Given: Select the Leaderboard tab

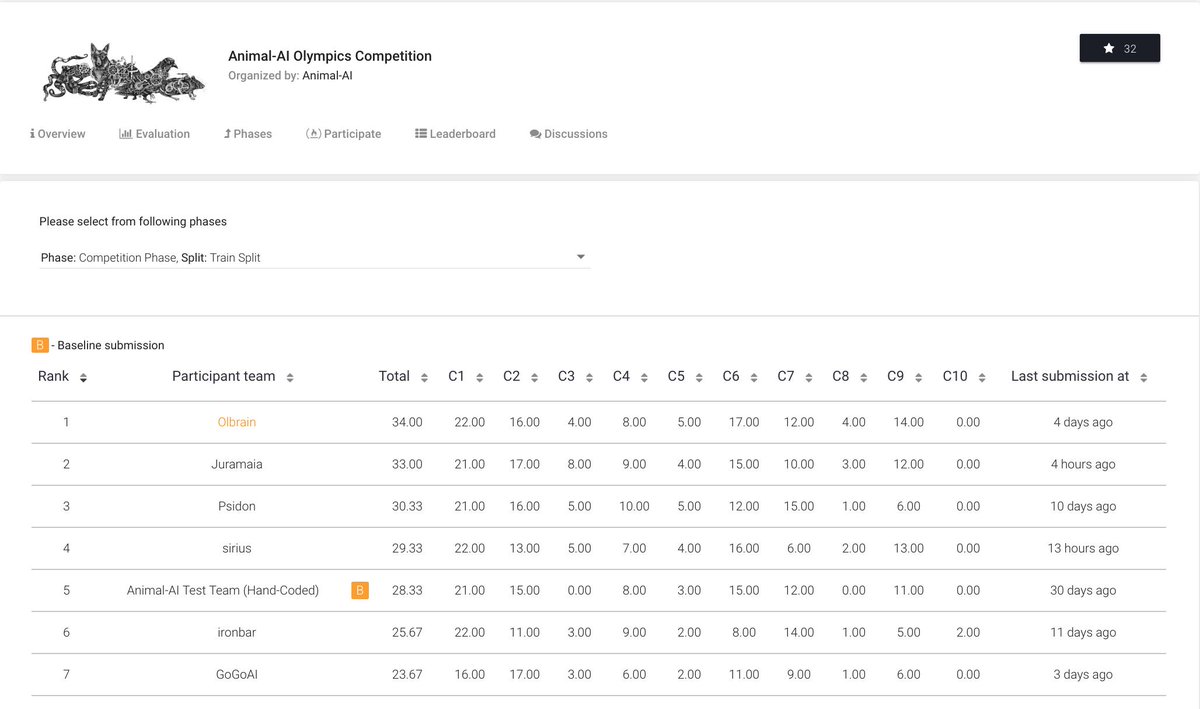Looking at the screenshot, I should [455, 134].
